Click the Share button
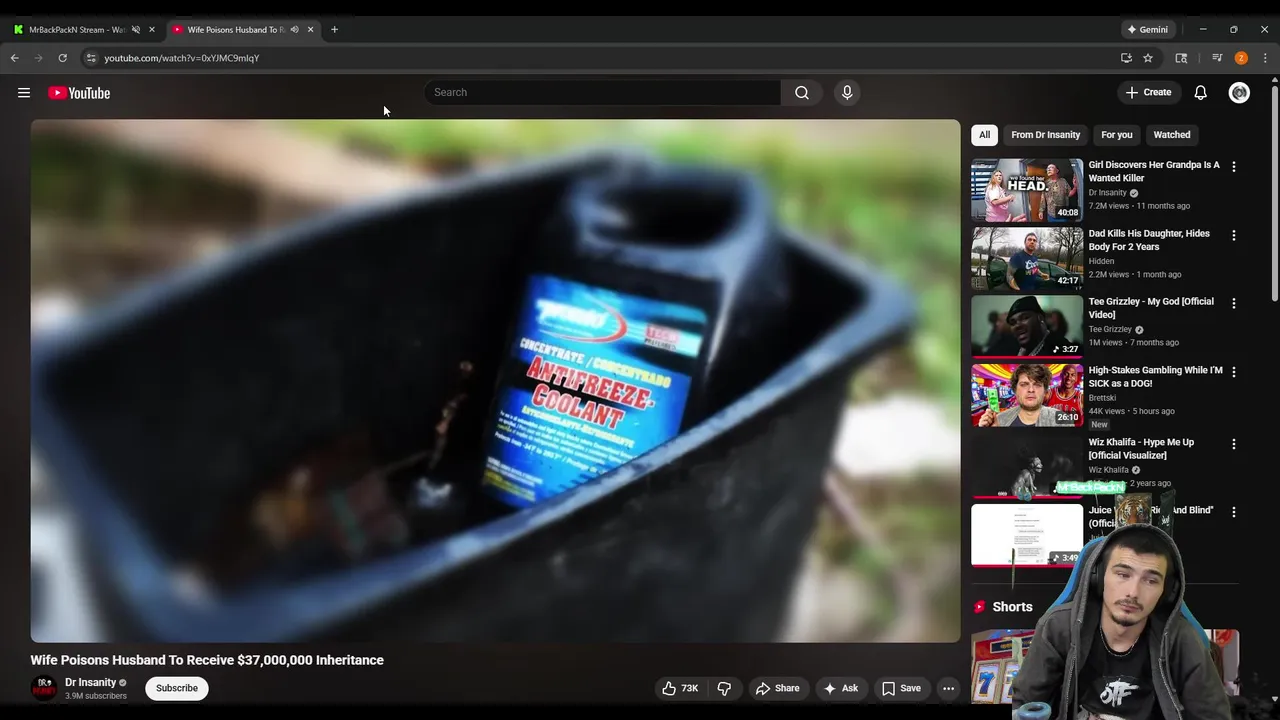The width and height of the screenshot is (1280, 720). pos(777,688)
